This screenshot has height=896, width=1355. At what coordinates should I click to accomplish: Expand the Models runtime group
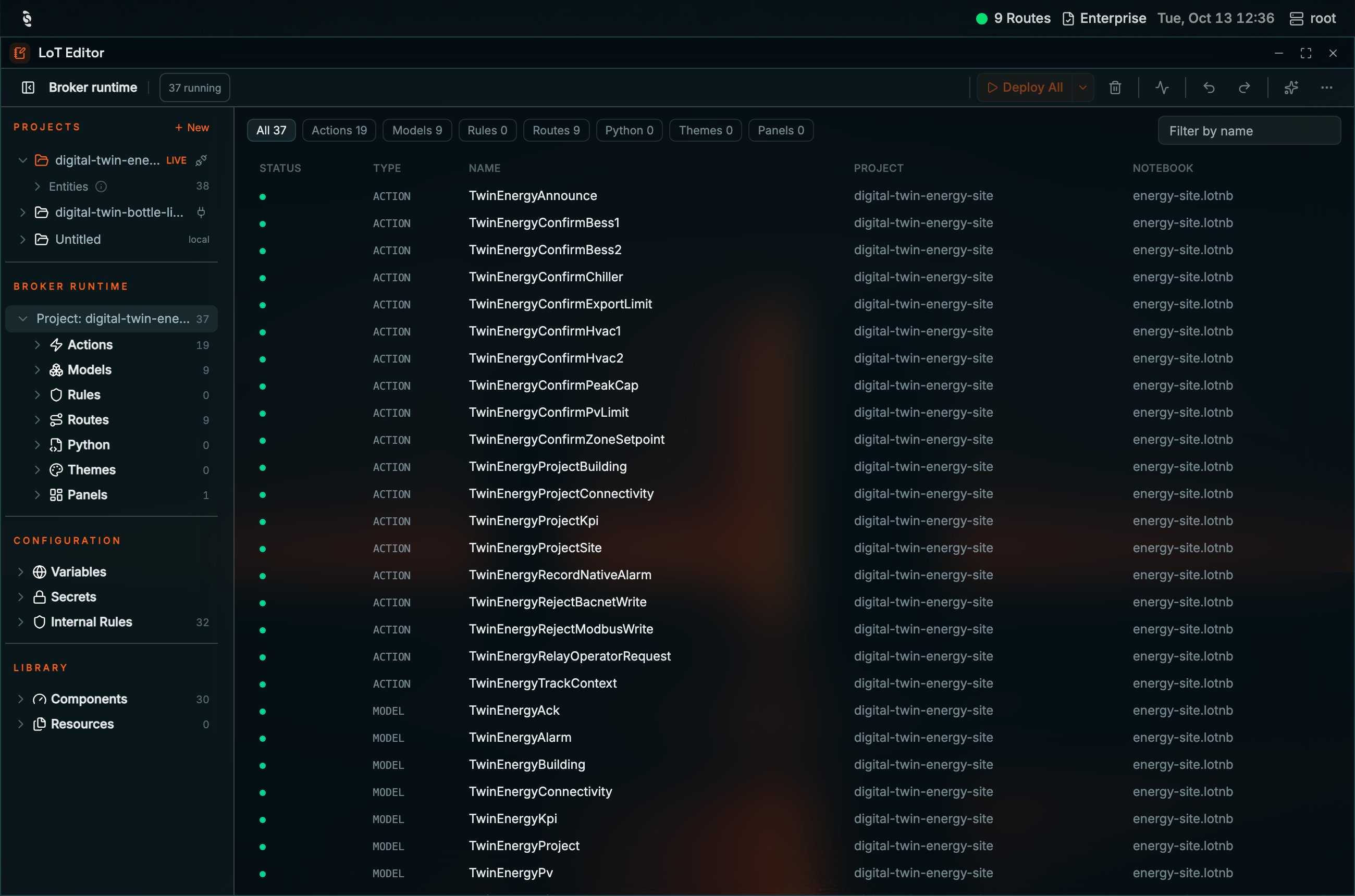[37, 370]
